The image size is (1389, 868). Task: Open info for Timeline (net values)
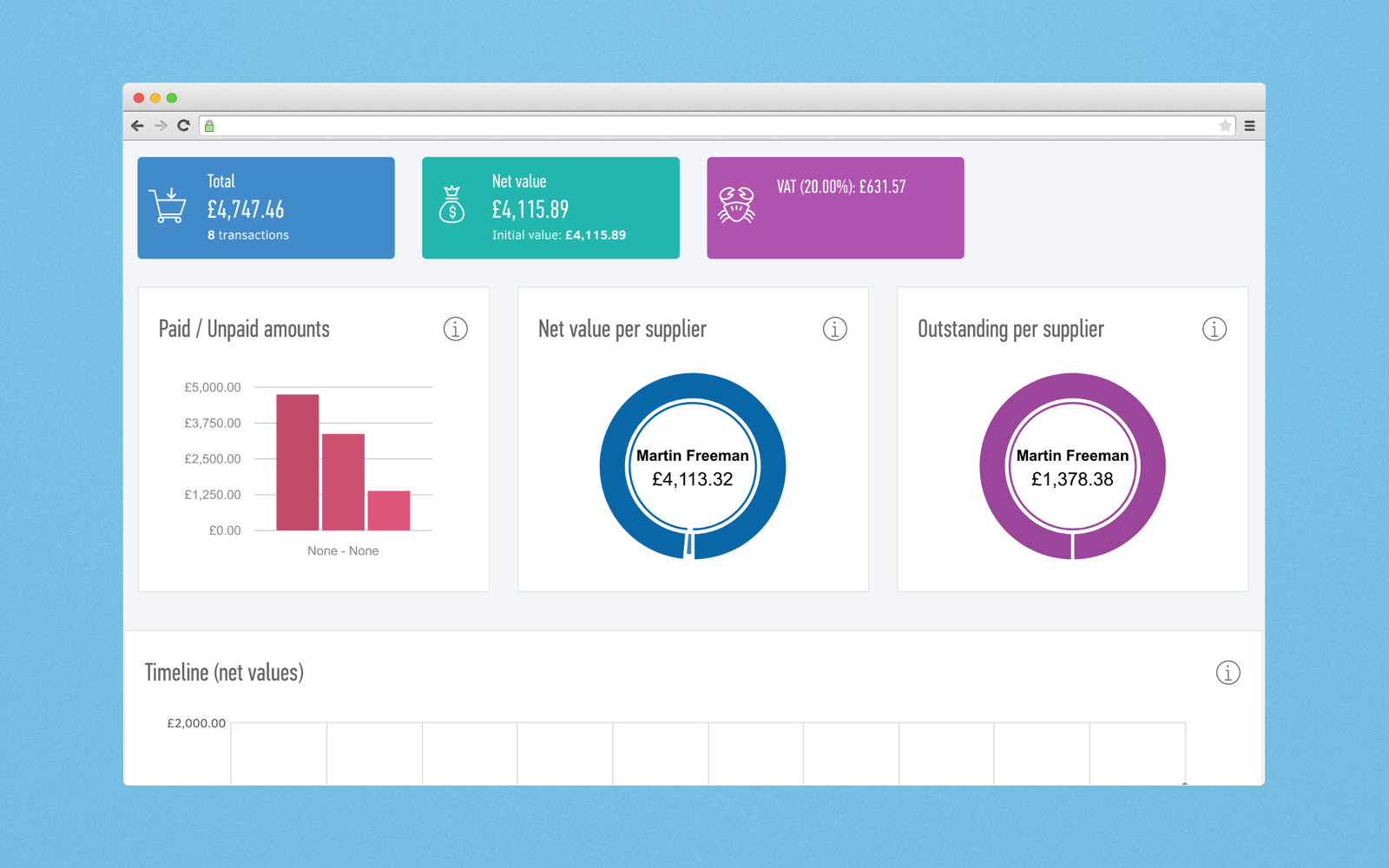coord(1228,673)
